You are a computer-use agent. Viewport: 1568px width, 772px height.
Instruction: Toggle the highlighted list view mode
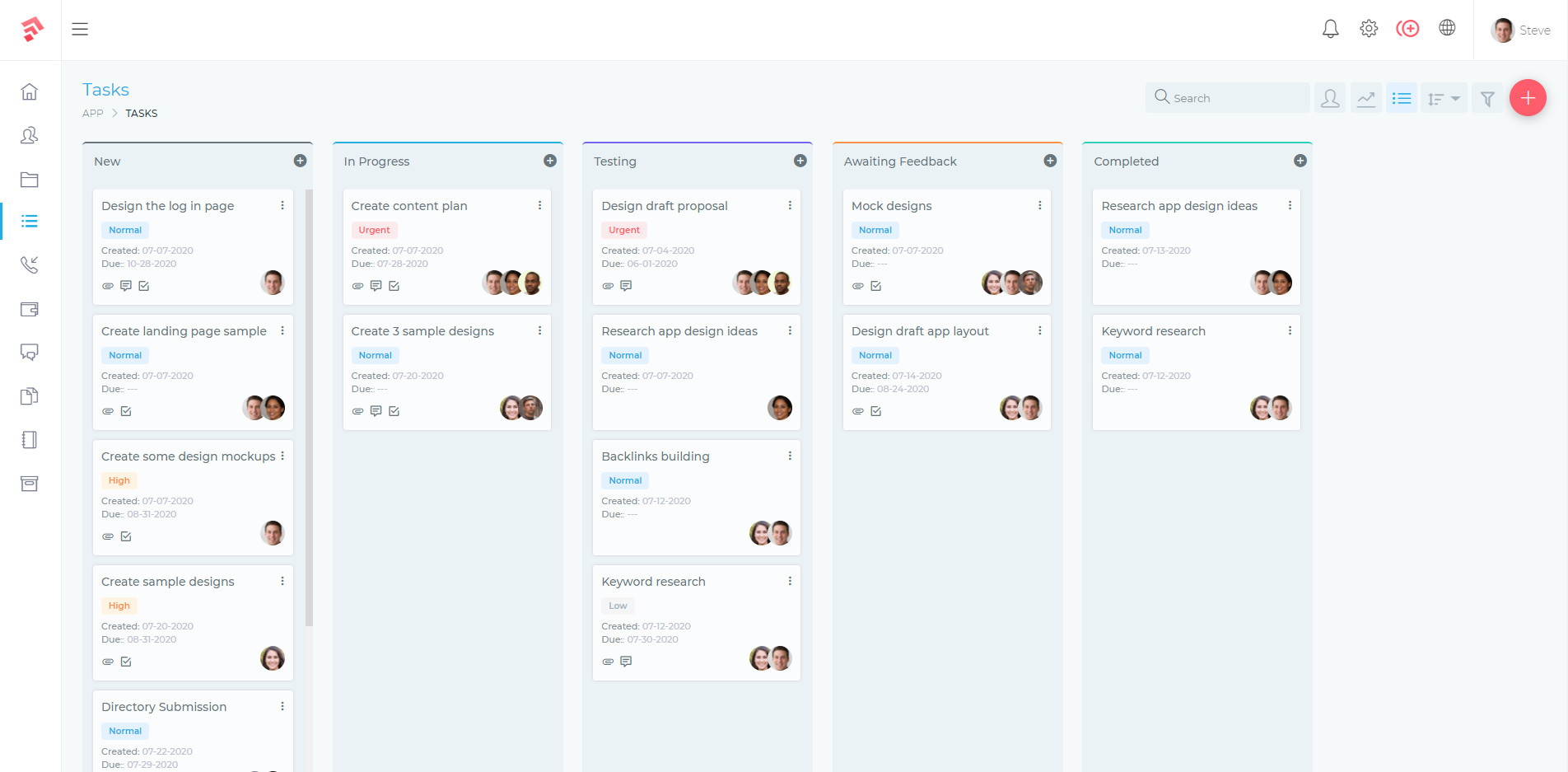1401,97
